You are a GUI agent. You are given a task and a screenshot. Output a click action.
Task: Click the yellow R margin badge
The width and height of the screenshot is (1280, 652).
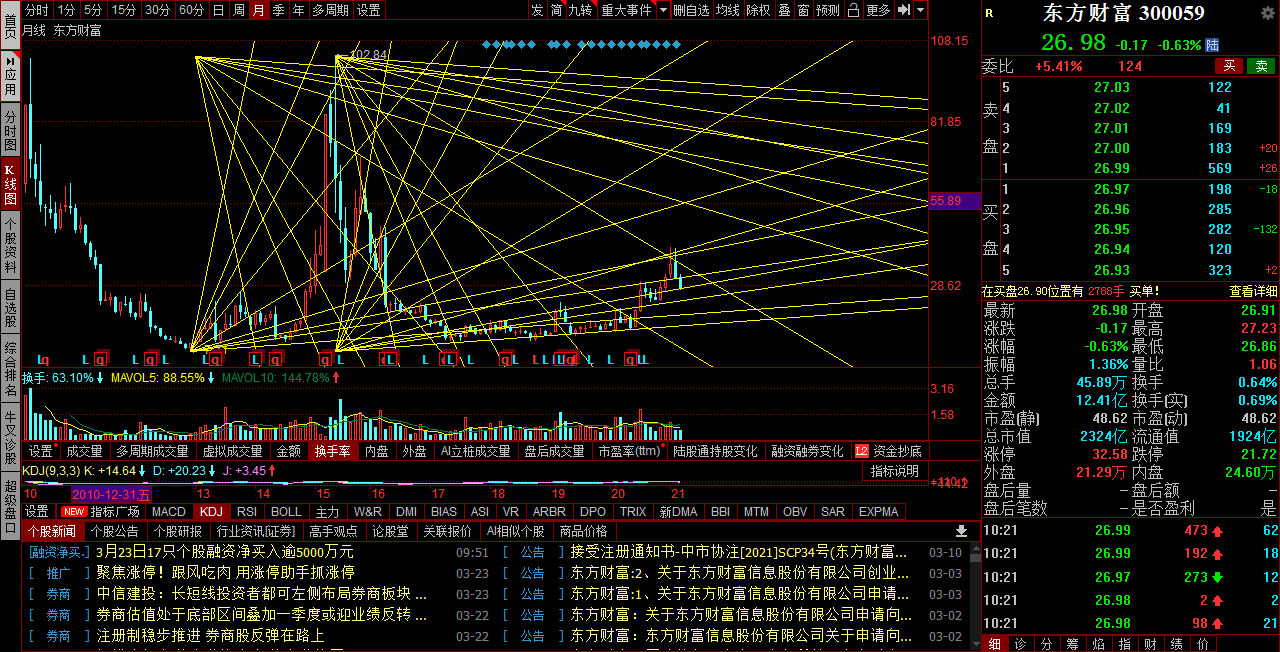coord(990,13)
